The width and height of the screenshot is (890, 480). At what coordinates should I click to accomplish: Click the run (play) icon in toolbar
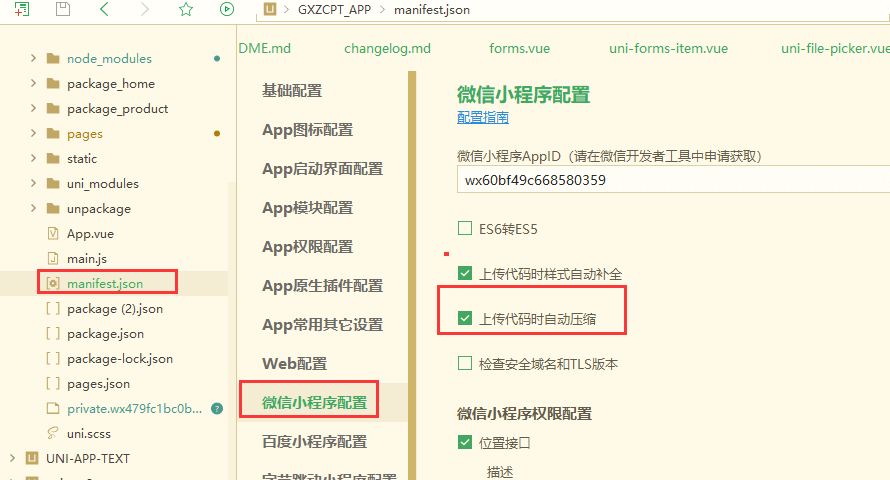tap(227, 9)
